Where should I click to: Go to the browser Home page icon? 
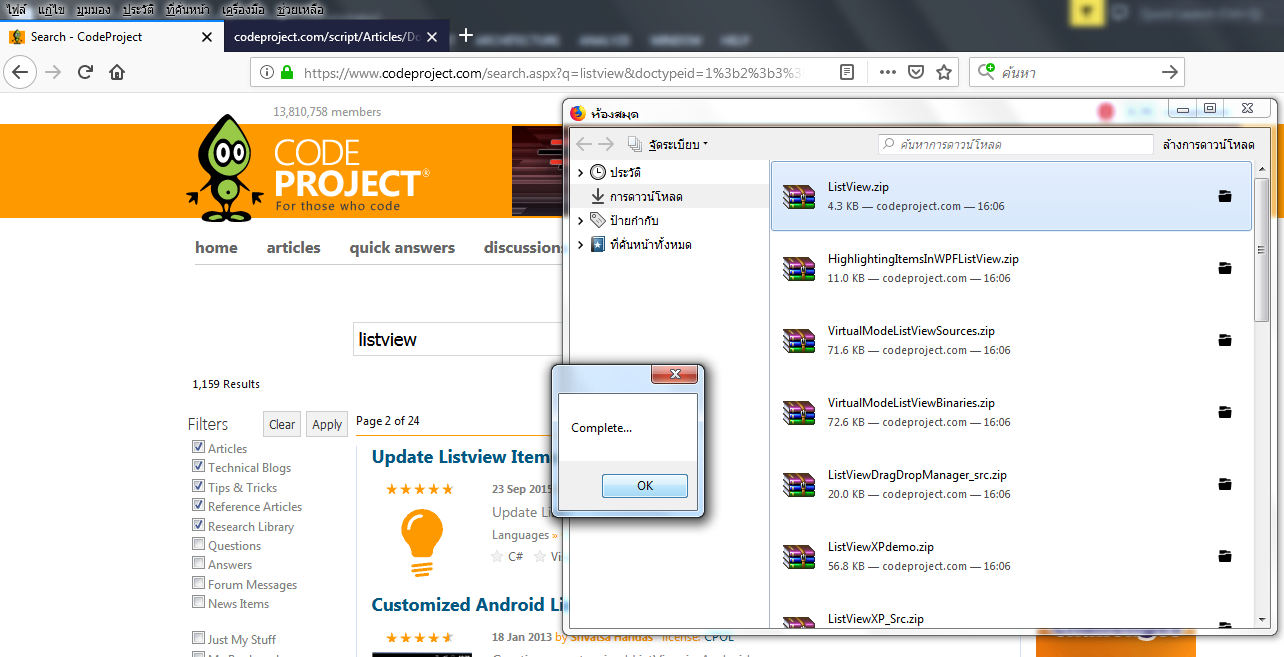[x=117, y=72]
